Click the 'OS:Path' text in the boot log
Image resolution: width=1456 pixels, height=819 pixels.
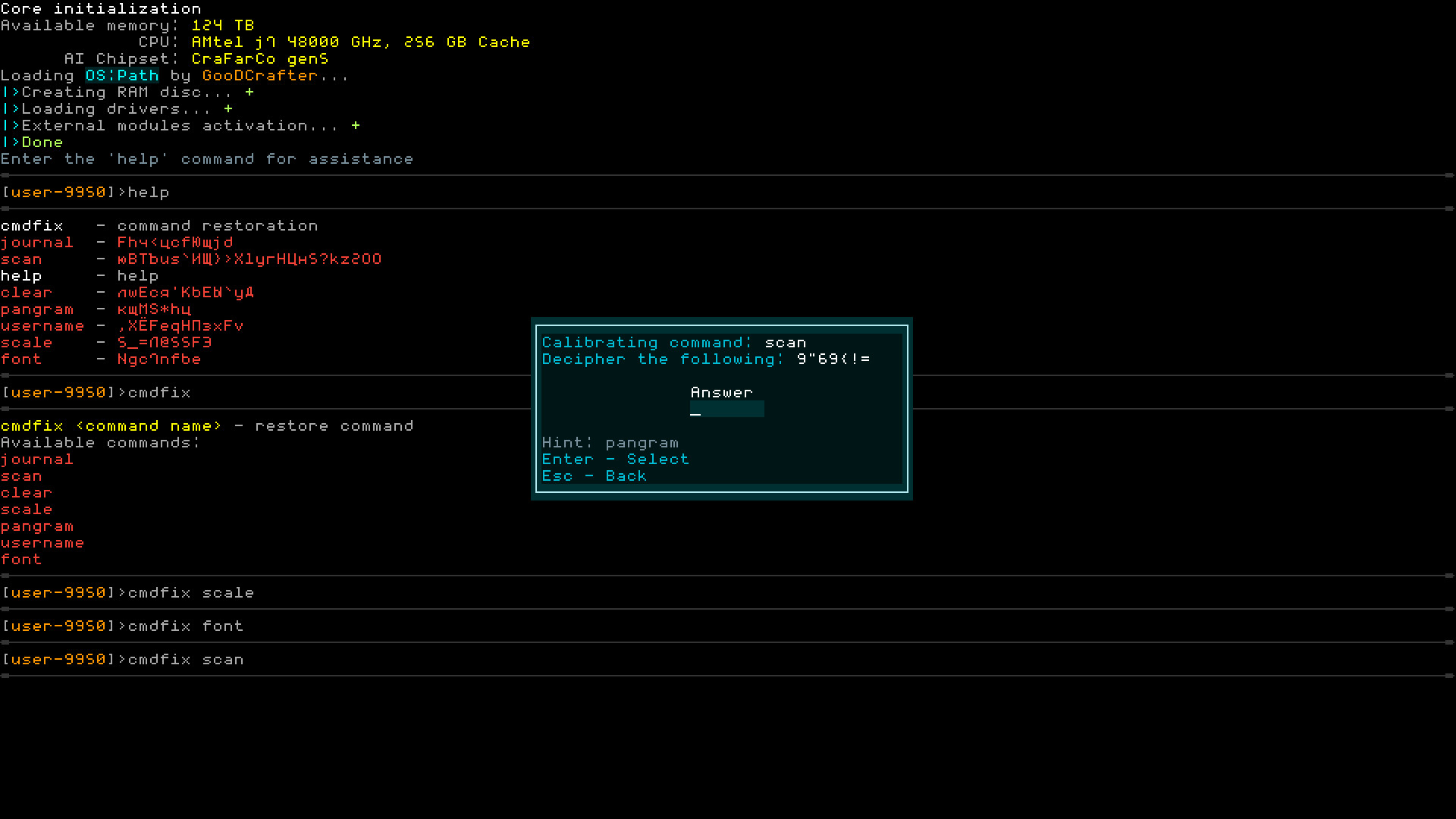[121, 75]
